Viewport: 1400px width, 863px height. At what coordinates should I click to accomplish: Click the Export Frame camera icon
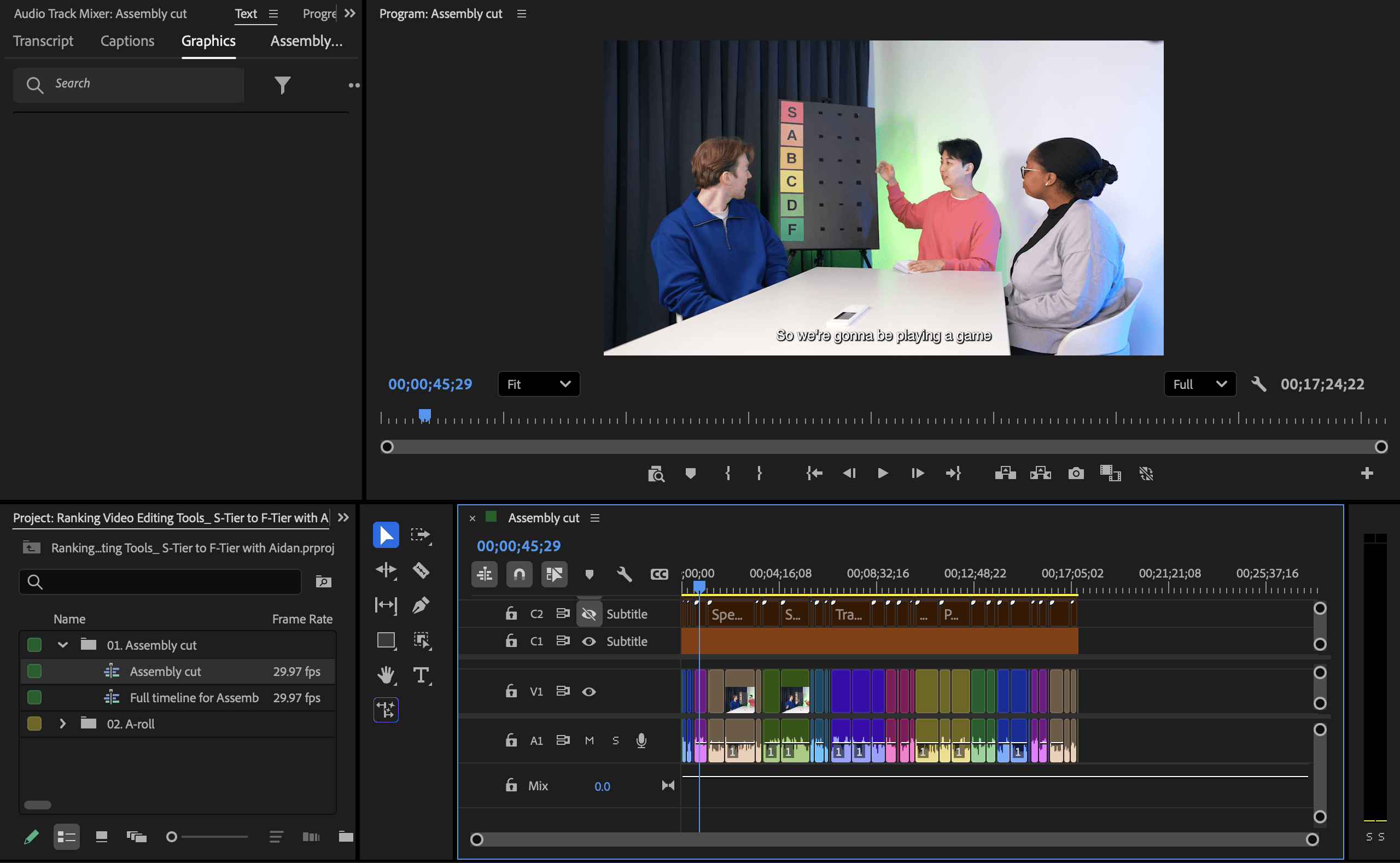click(x=1076, y=473)
